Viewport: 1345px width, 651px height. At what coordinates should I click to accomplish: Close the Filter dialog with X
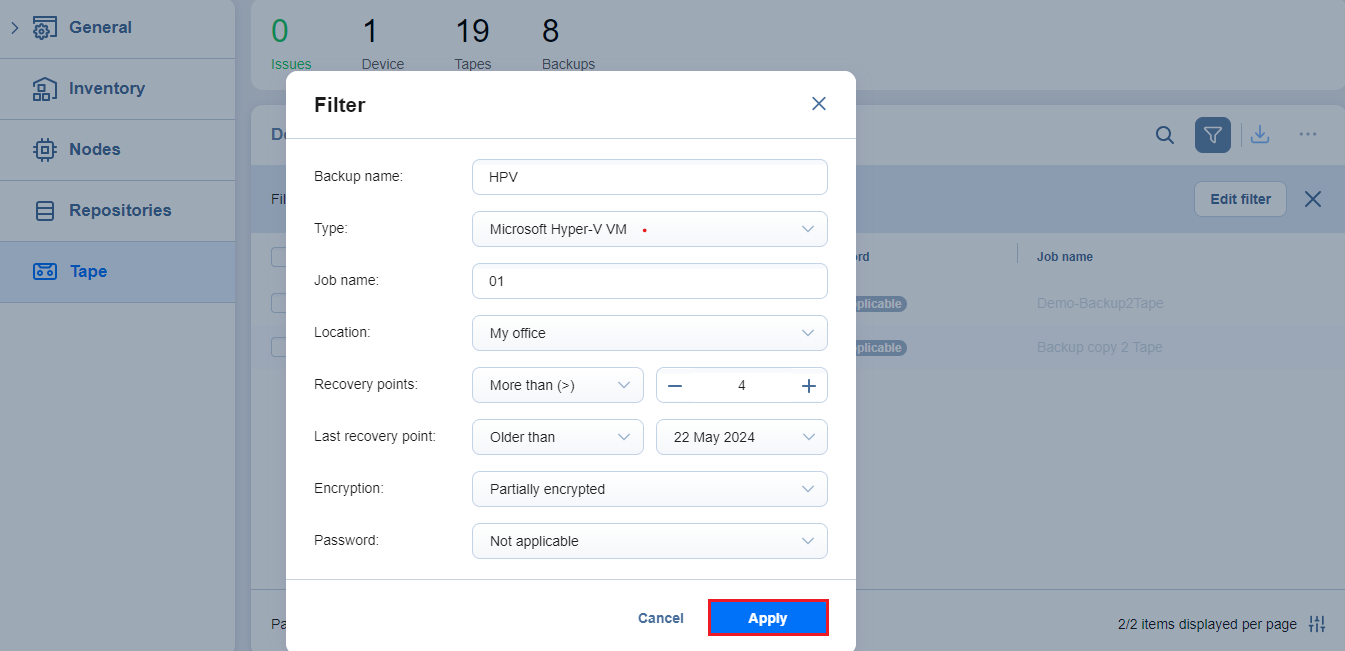coord(818,104)
